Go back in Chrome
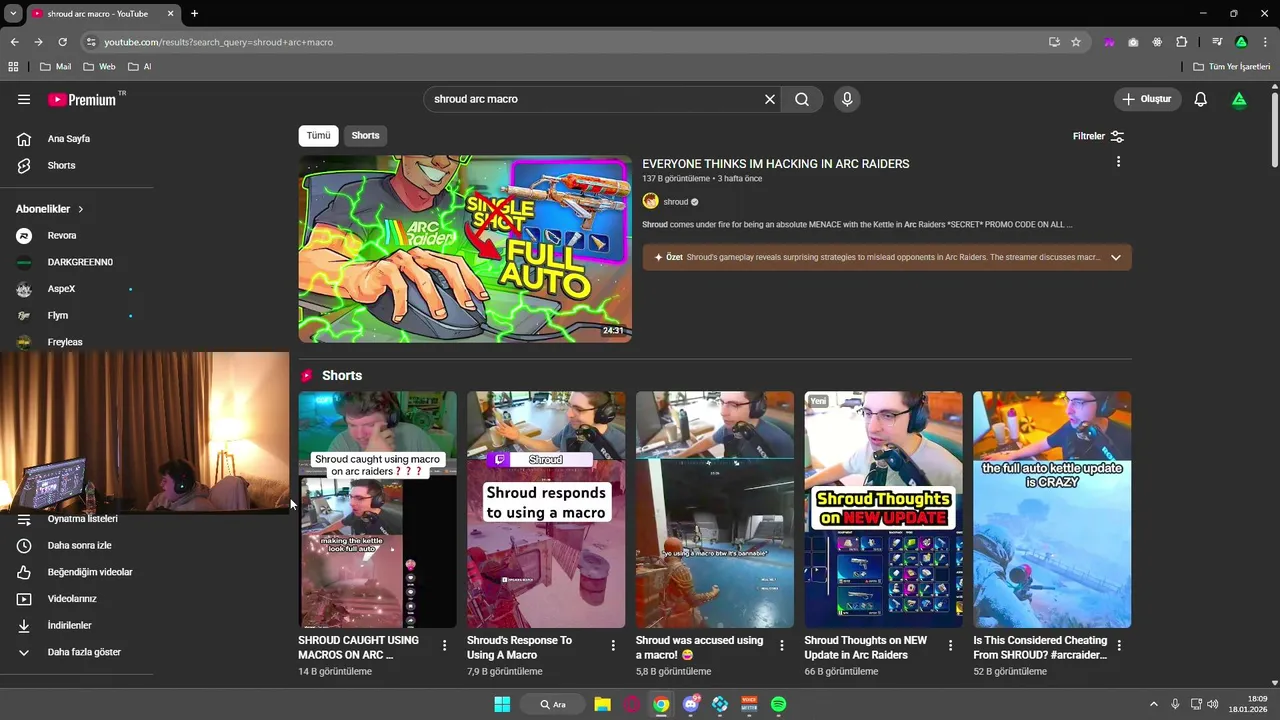The image size is (1280, 720). [x=14, y=42]
